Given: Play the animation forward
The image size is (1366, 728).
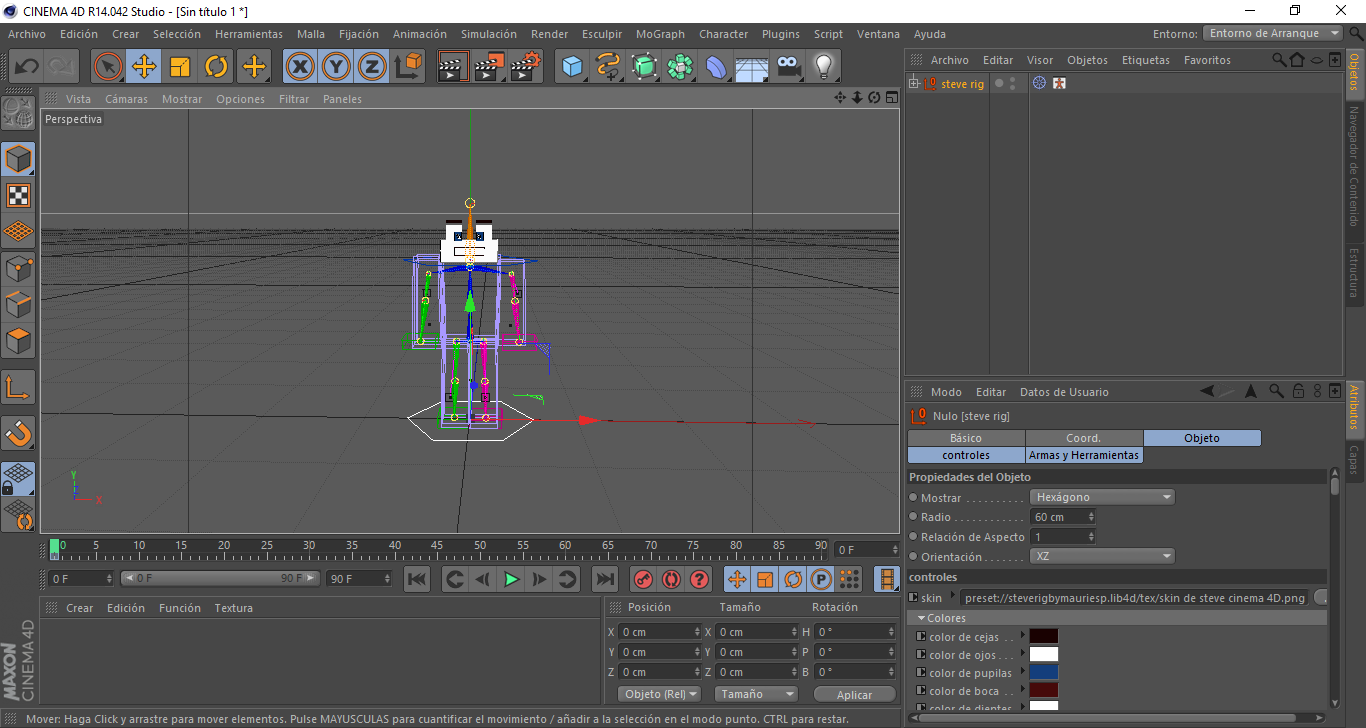Looking at the screenshot, I should coord(512,579).
